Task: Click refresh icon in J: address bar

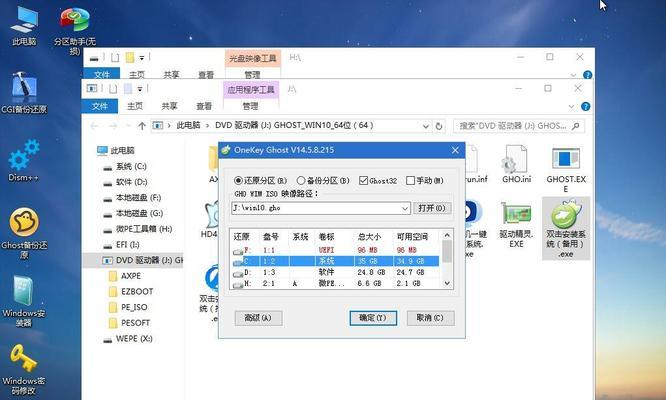Action: 439,126
